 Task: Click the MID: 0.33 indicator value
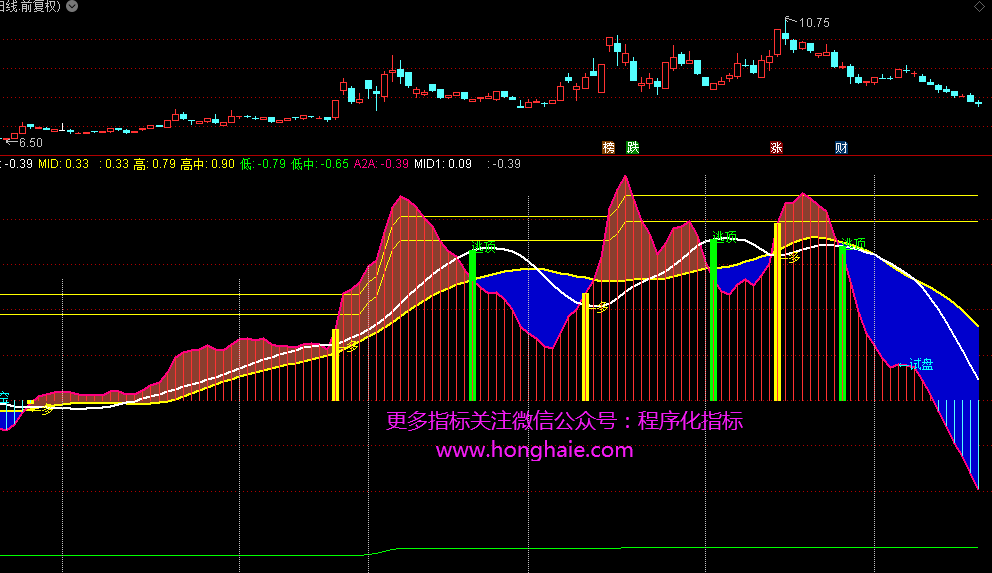[63, 164]
